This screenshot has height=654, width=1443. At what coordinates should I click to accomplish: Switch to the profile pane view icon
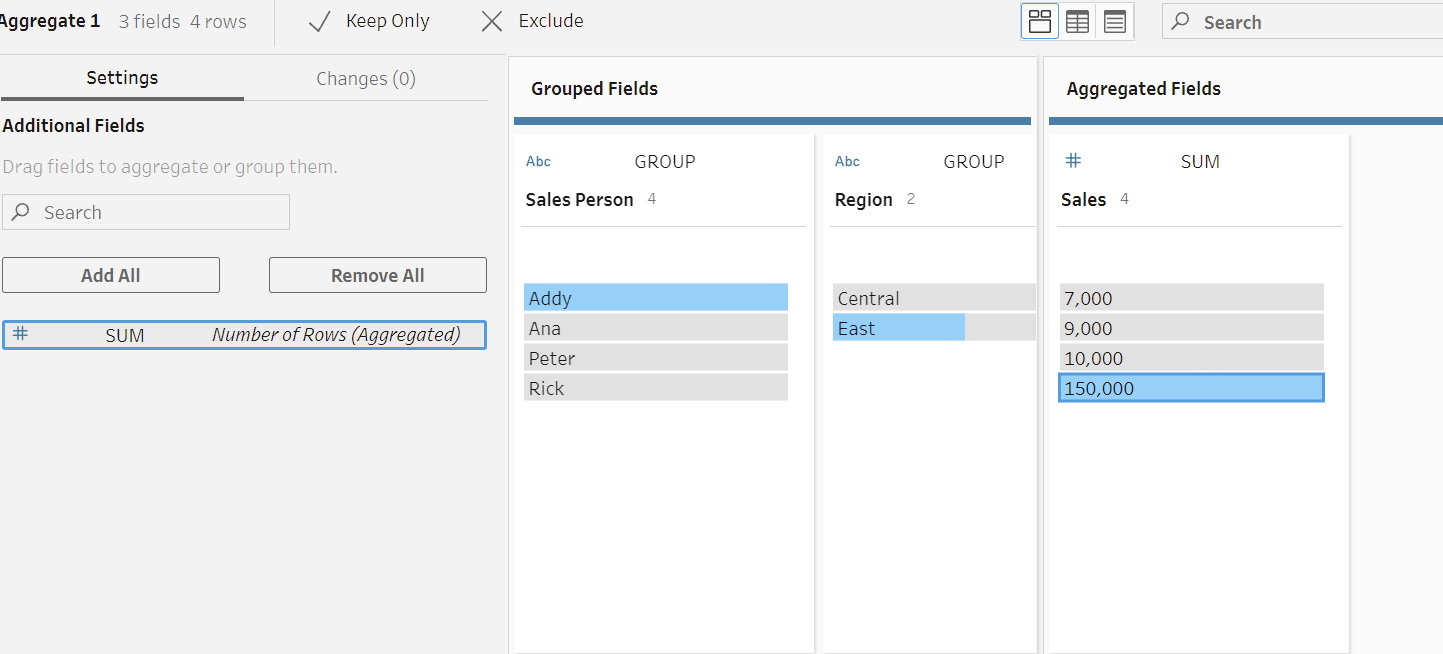[1040, 22]
